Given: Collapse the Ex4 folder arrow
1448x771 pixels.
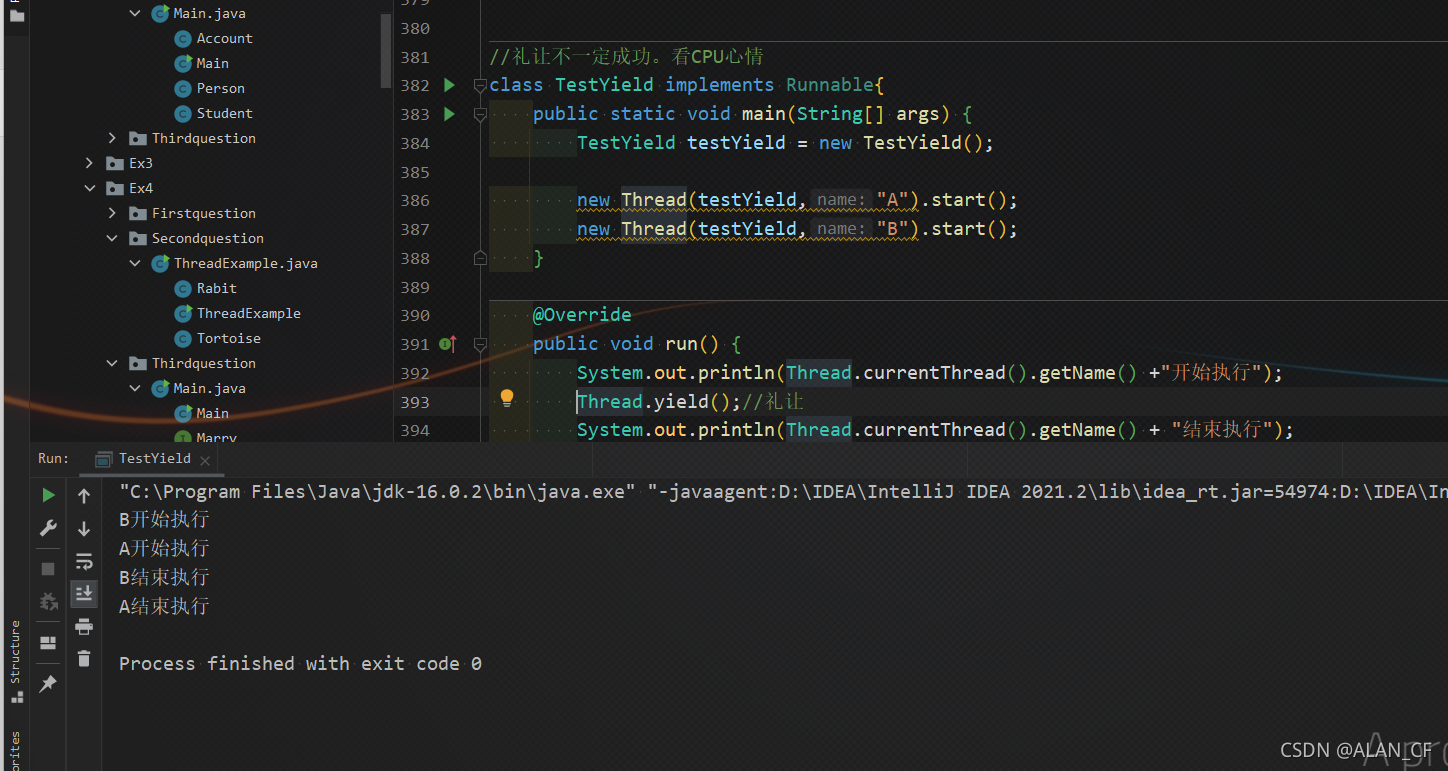Looking at the screenshot, I should 90,188.
